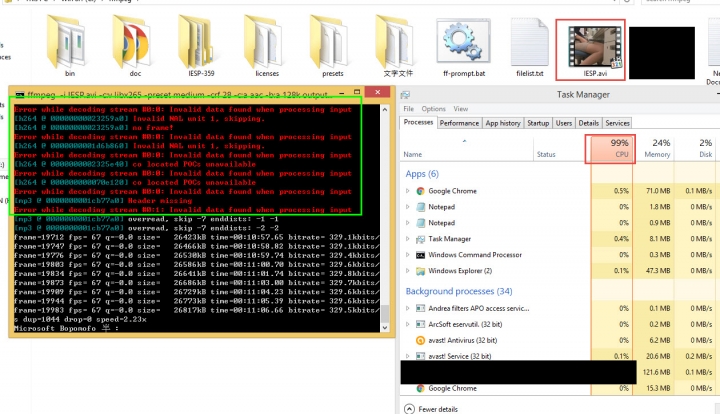Viewport: 720px width, 414px height.
Task: Click the 'Header missing' mp3 error line
Action: [x=103, y=201]
